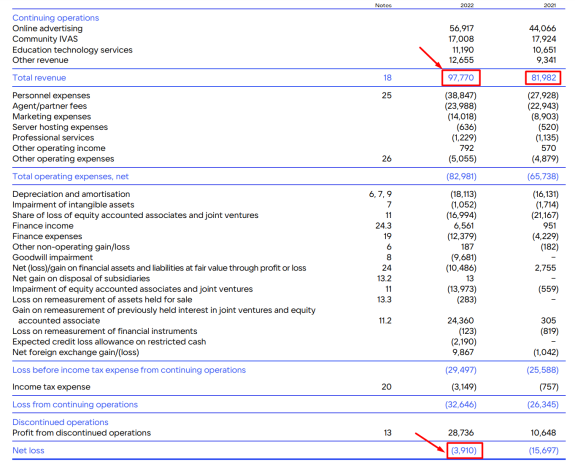Click the Profit from discontinued operations 28,736 value

pos(461,433)
